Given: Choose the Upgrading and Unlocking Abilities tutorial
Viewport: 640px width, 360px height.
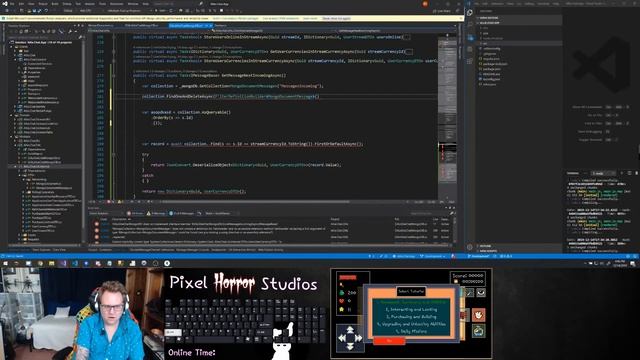Looking at the screenshot, I should [x=411, y=324].
